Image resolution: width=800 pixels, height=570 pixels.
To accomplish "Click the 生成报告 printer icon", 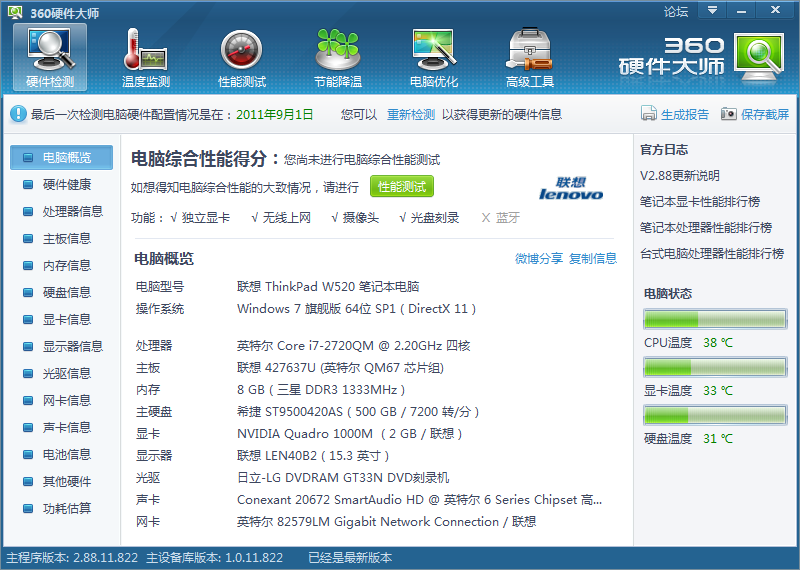I will coord(648,113).
